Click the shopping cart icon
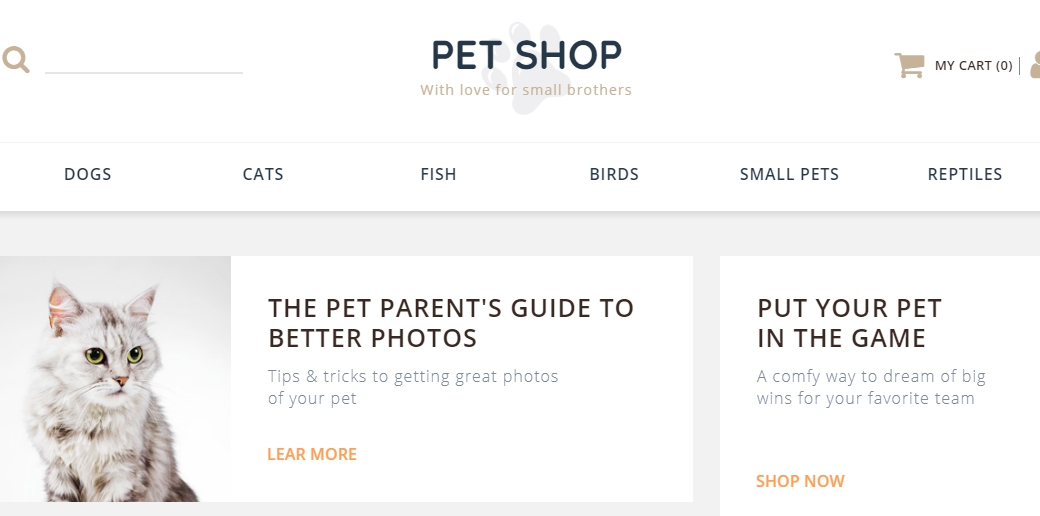 click(909, 66)
